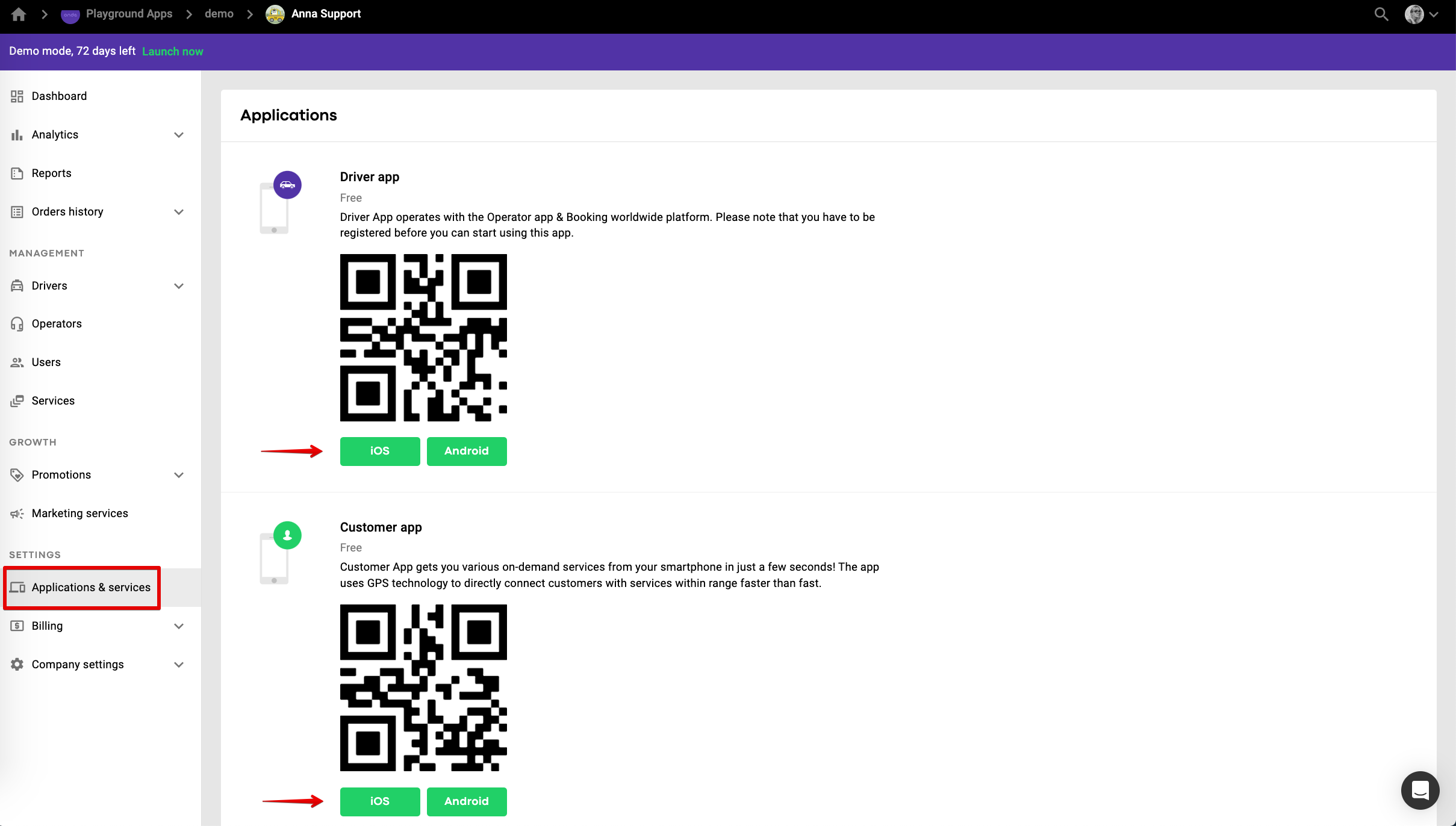Click the Dashboard sidebar icon
The image size is (1456, 826).
coord(17,96)
